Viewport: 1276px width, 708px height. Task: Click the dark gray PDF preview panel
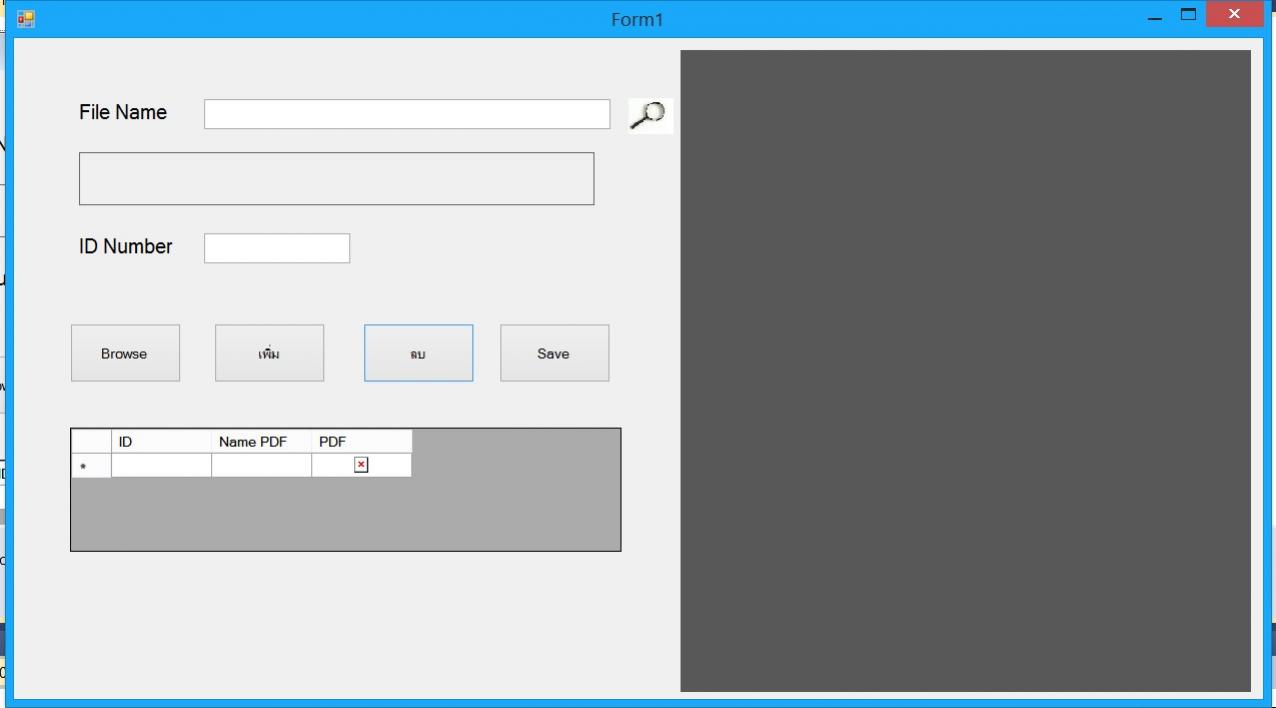tap(965, 371)
